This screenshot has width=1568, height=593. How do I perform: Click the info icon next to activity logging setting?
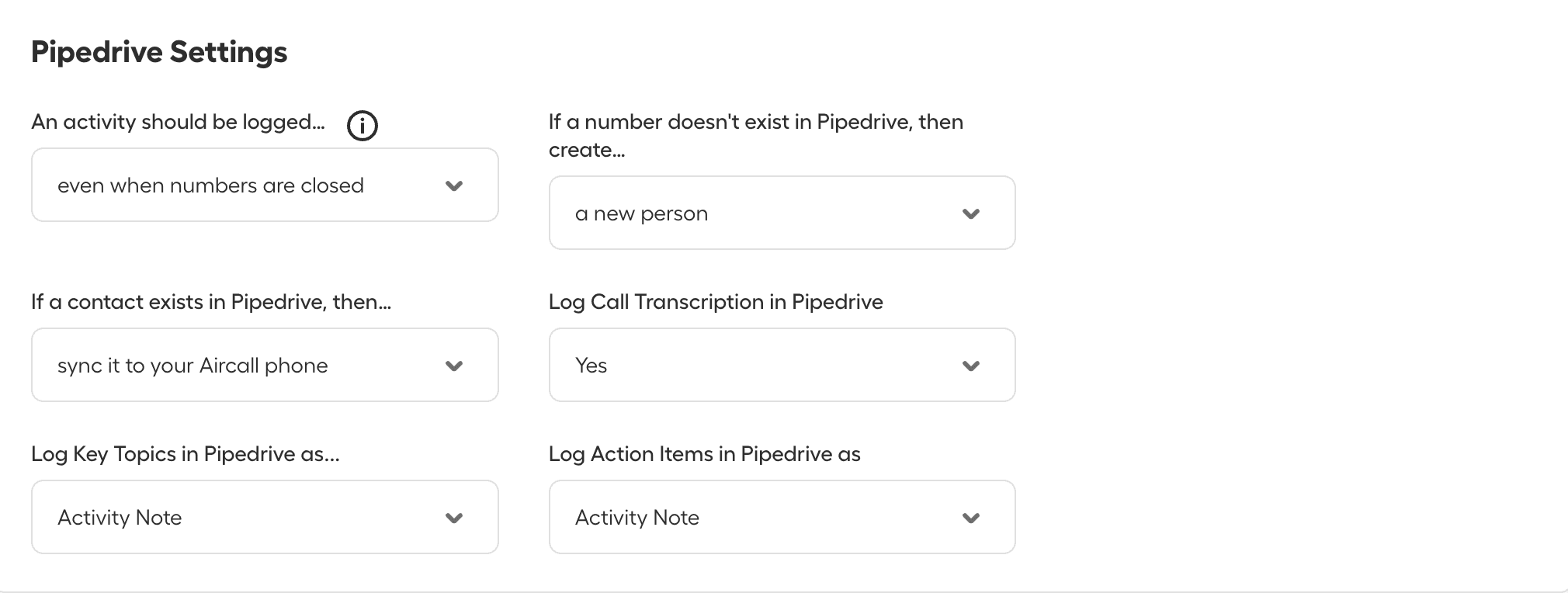pos(362,125)
